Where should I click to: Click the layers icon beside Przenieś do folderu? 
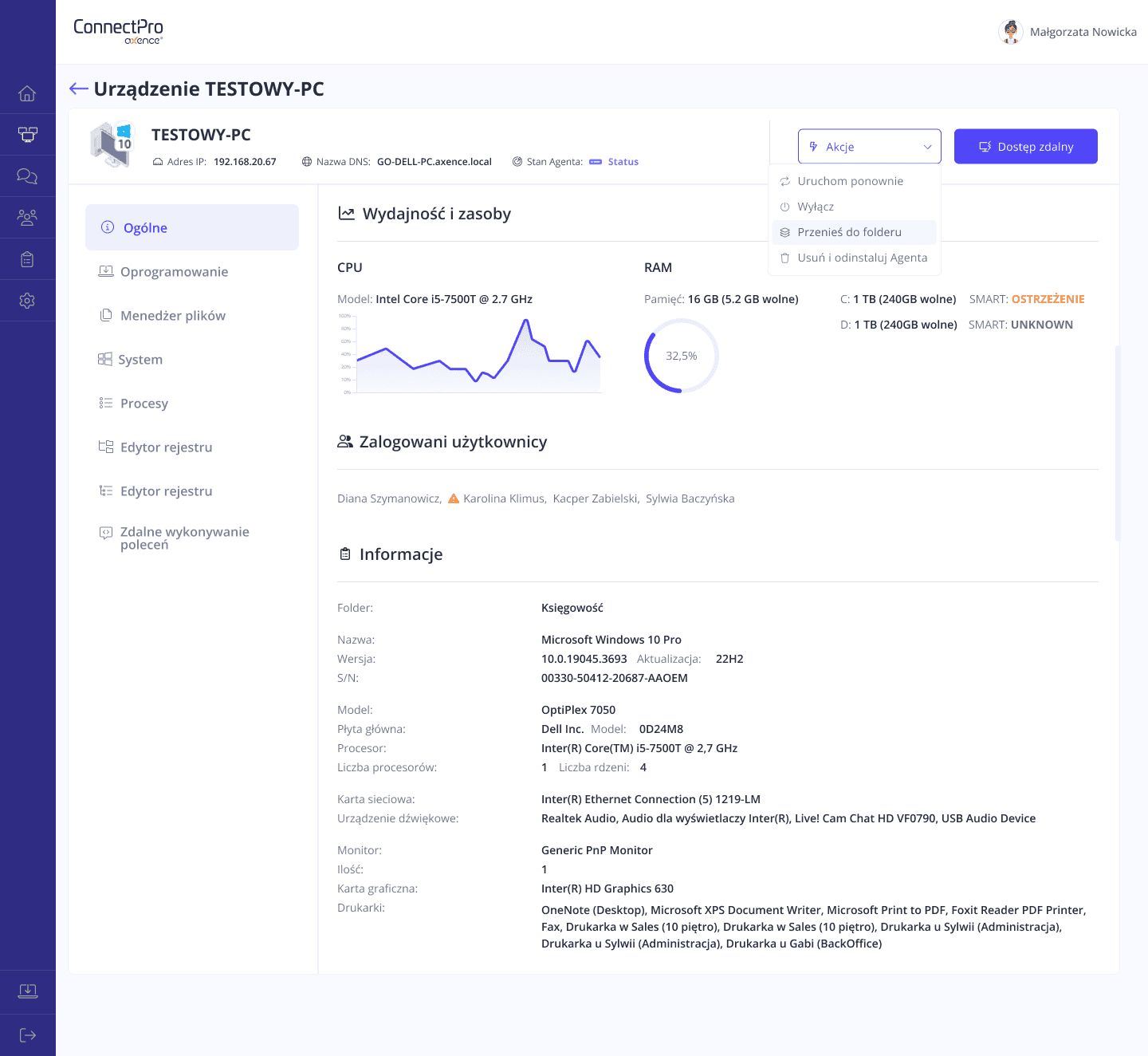pyautogui.click(x=785, y=232)
